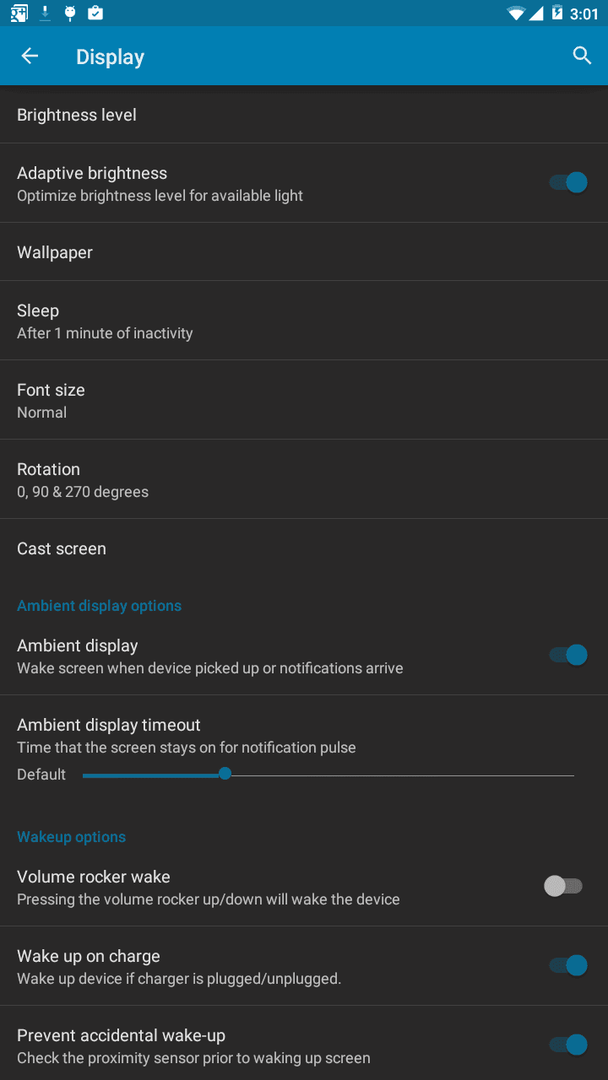
Task: Open the Sleep timeout options
Action: click(x=304, y=321)
